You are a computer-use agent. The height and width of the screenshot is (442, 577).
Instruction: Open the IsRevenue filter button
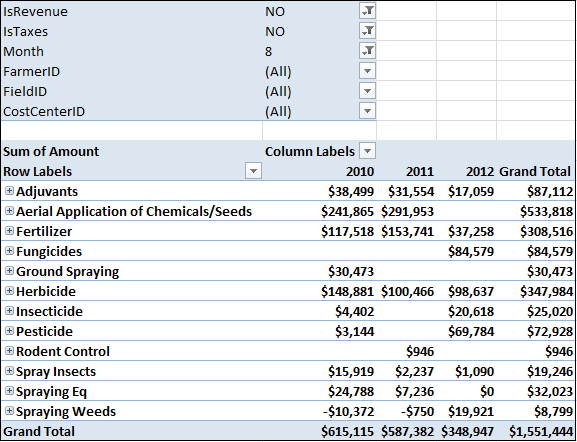[367, 11]
